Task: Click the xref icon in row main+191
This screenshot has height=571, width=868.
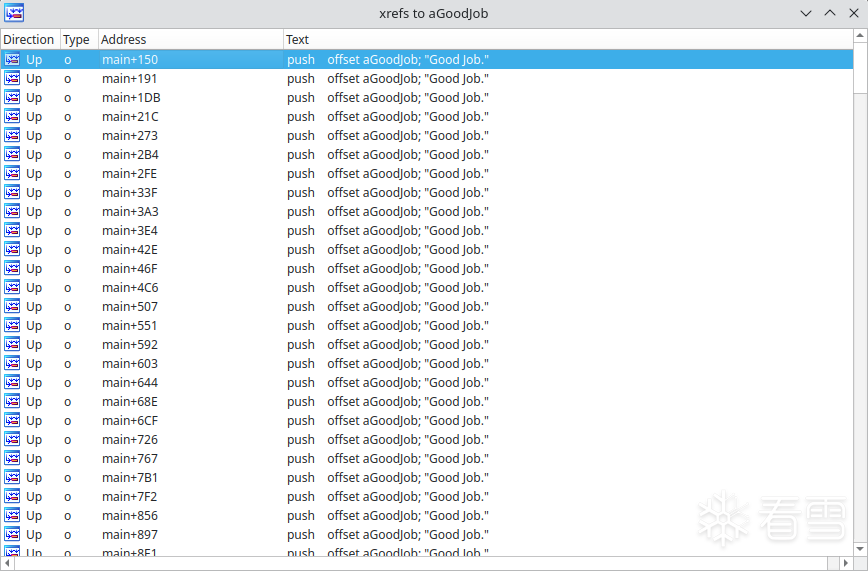Action: (x=12, y=78)
